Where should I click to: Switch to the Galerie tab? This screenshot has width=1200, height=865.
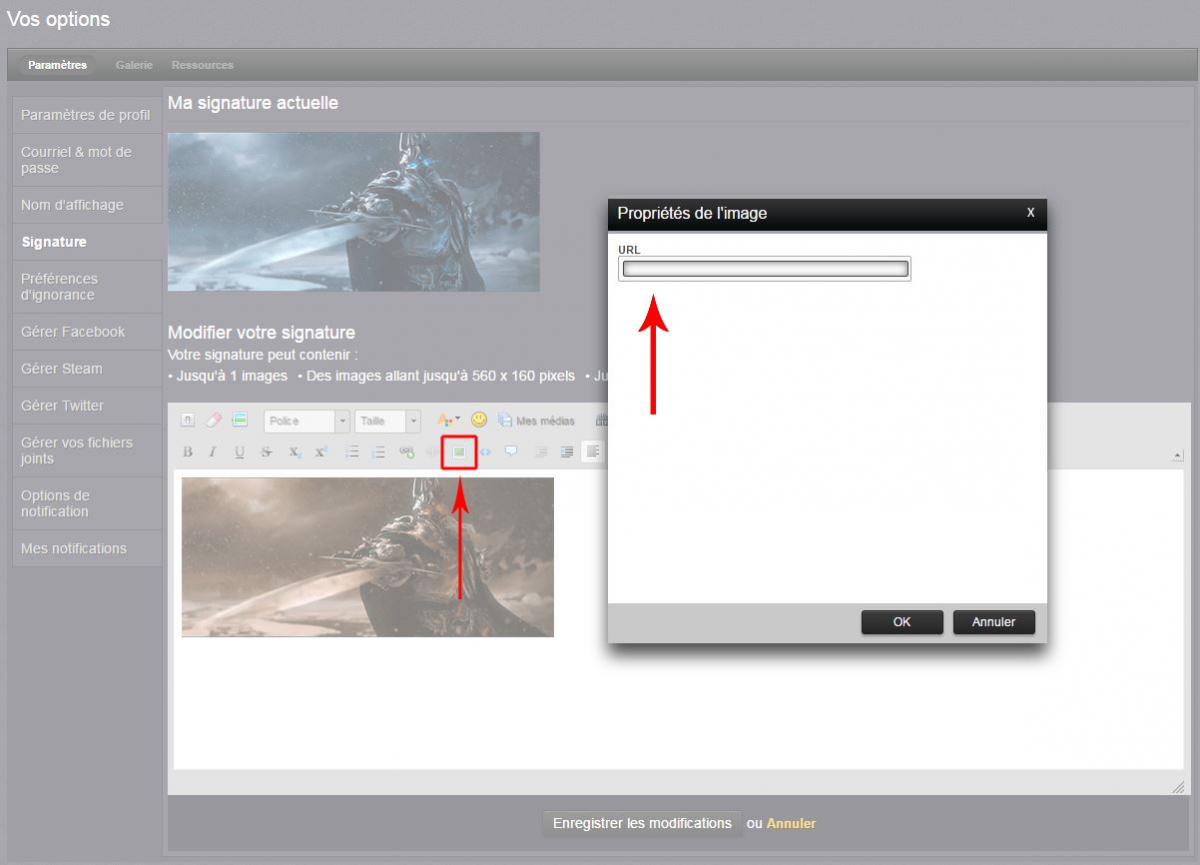[x=134, y=65]
